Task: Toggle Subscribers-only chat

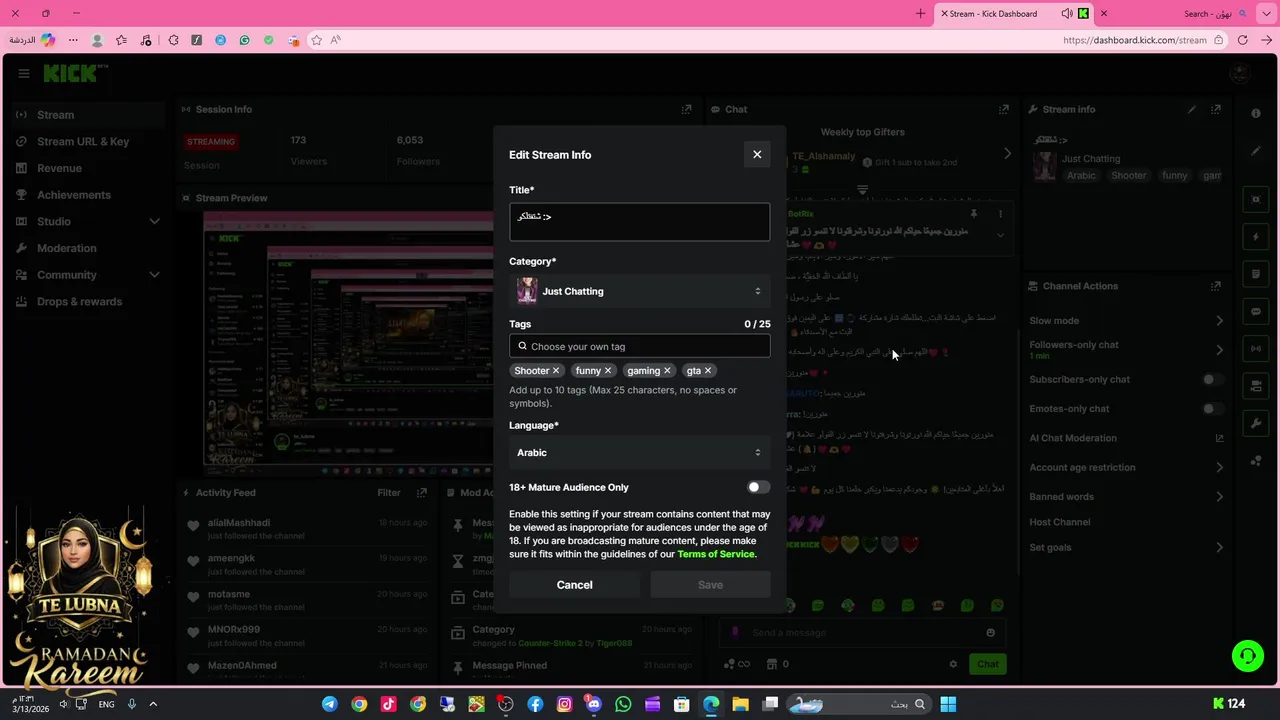Action: click(1211, 379)
